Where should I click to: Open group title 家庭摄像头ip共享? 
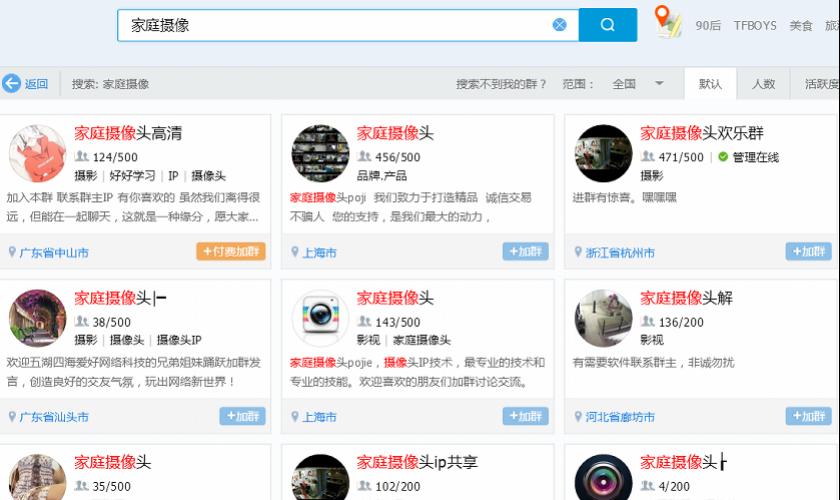(x=417, y=462)
